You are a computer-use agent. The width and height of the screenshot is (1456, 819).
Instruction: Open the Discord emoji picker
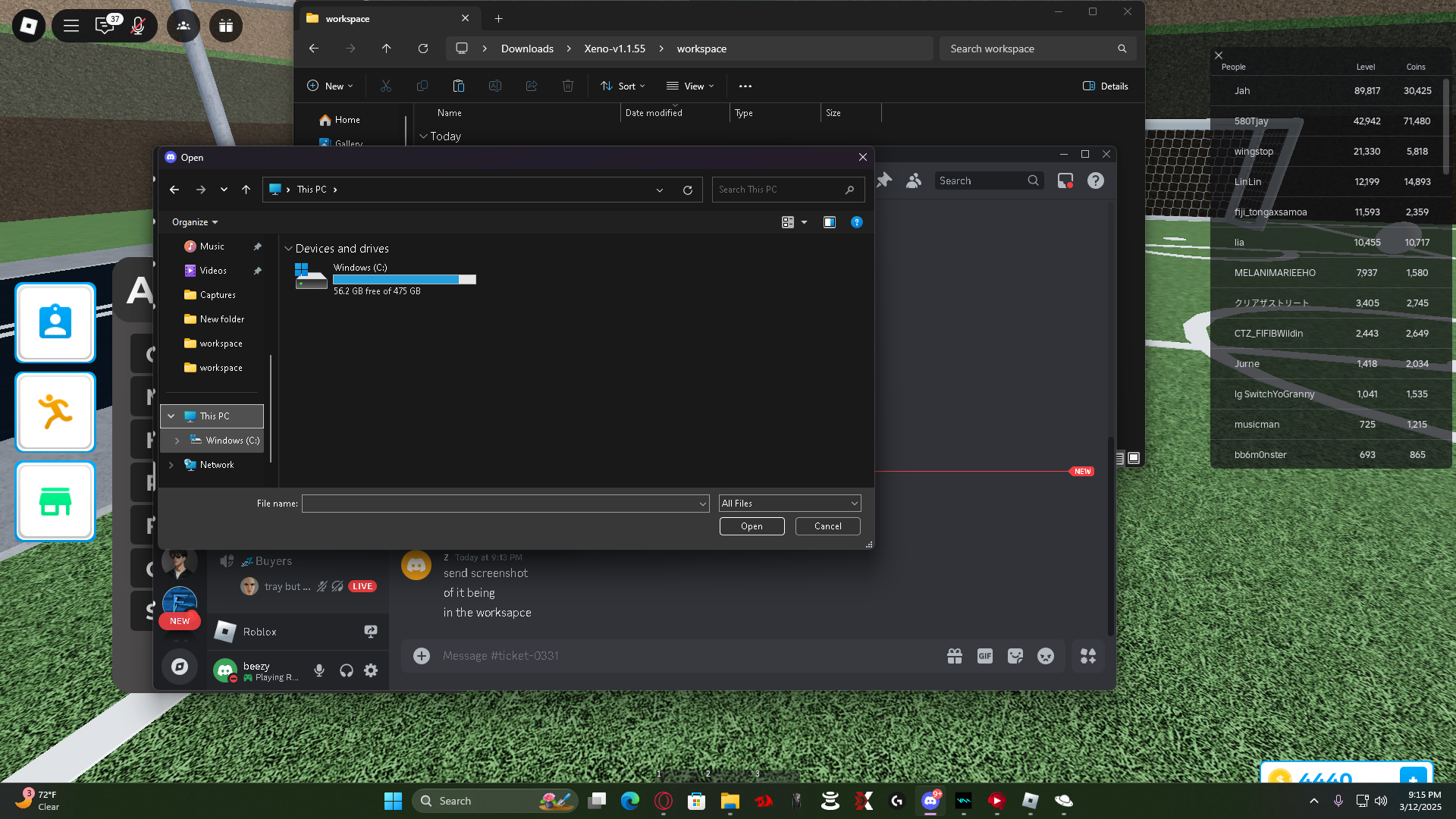[x=1046, y=656]
